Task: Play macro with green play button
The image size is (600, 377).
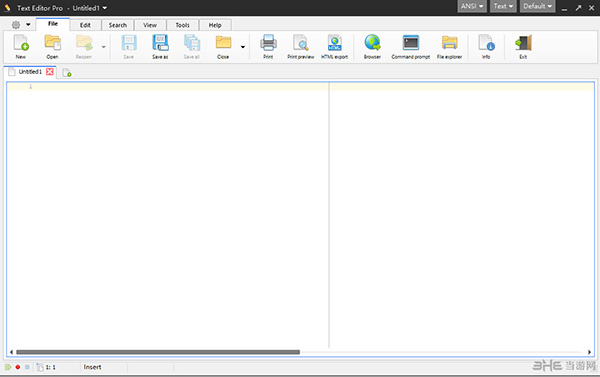Action: [8, 367]
